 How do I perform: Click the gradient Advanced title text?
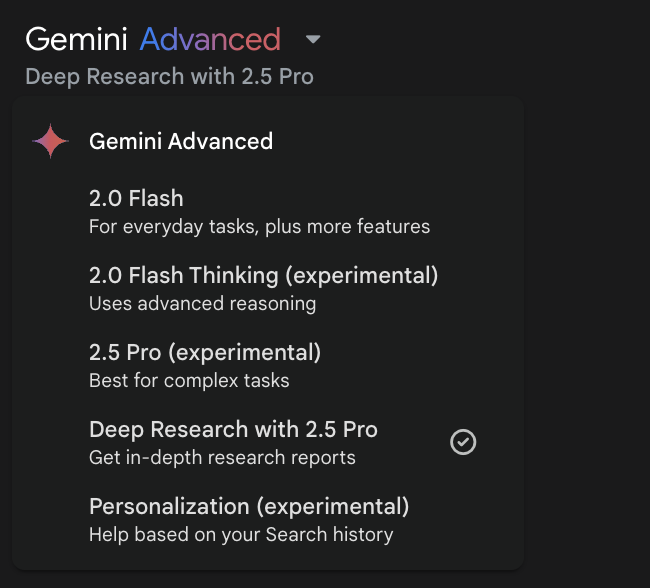[210, 39]
